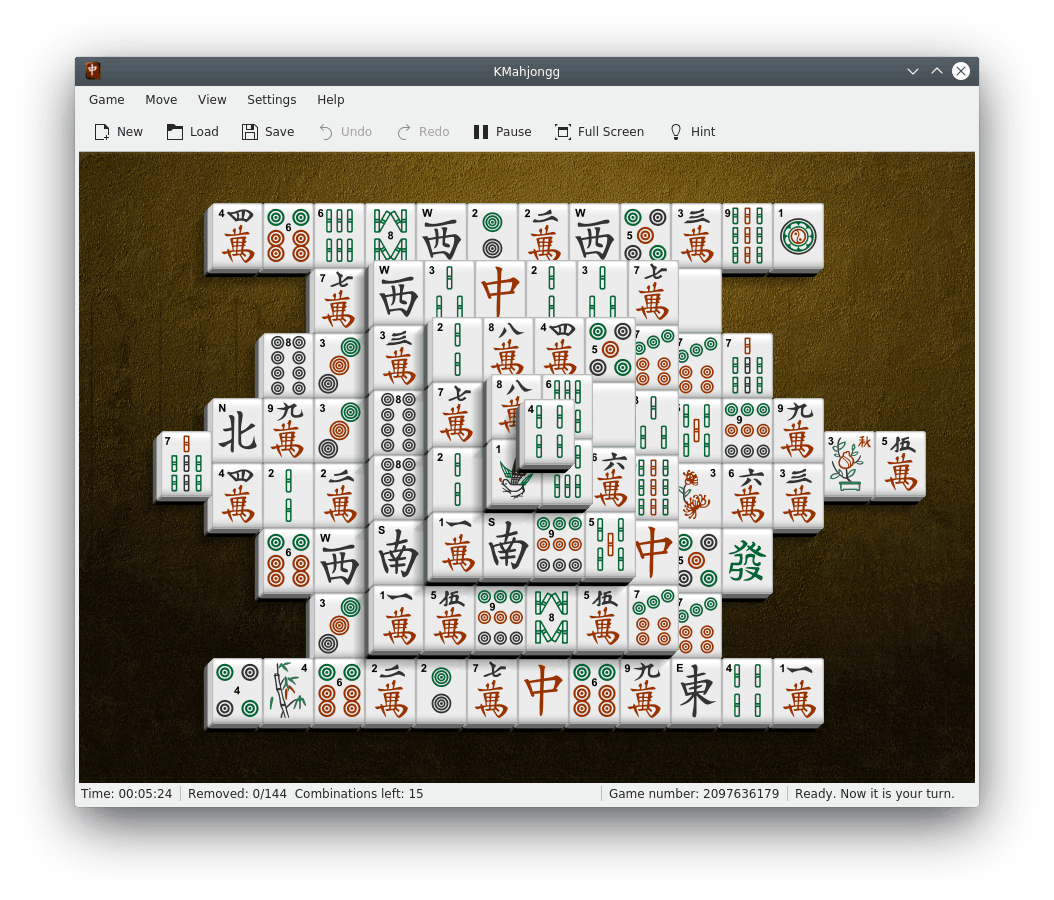Select the topmost 4 bamboo tile in center
The height and width of the screenshot is (900, 1054).
coord(549,431)
